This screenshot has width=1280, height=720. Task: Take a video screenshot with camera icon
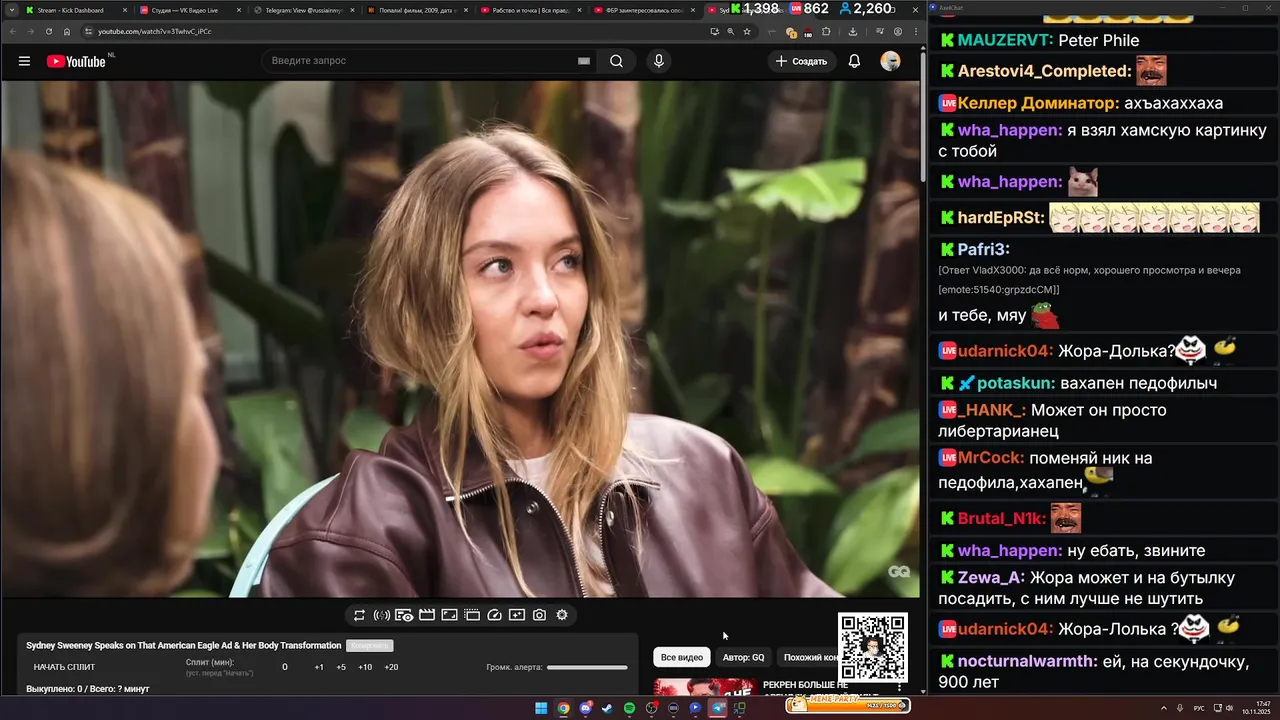coord(539,615)
